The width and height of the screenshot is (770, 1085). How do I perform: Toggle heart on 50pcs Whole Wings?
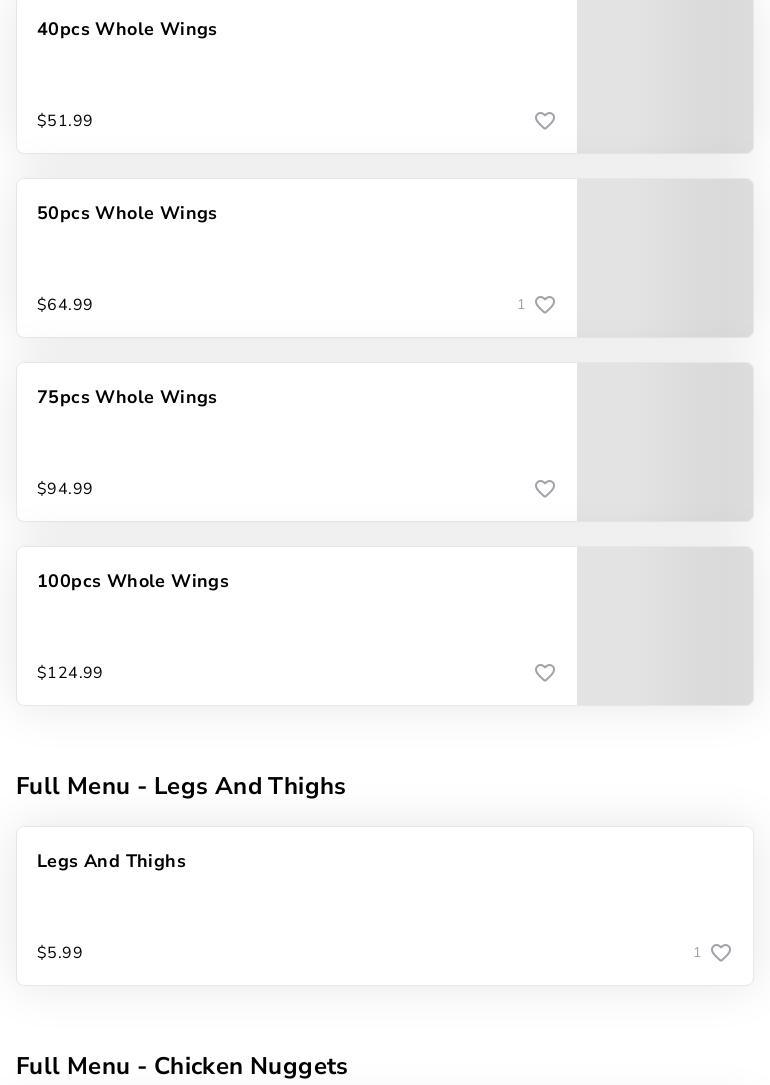coord(545,305)
